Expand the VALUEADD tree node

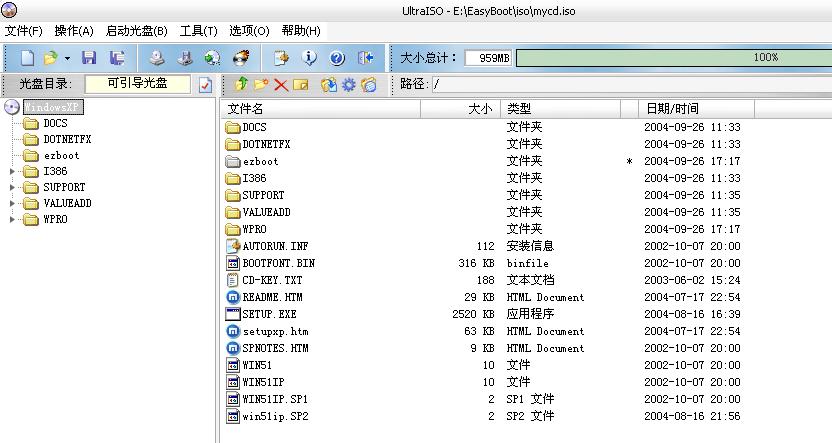12,203
